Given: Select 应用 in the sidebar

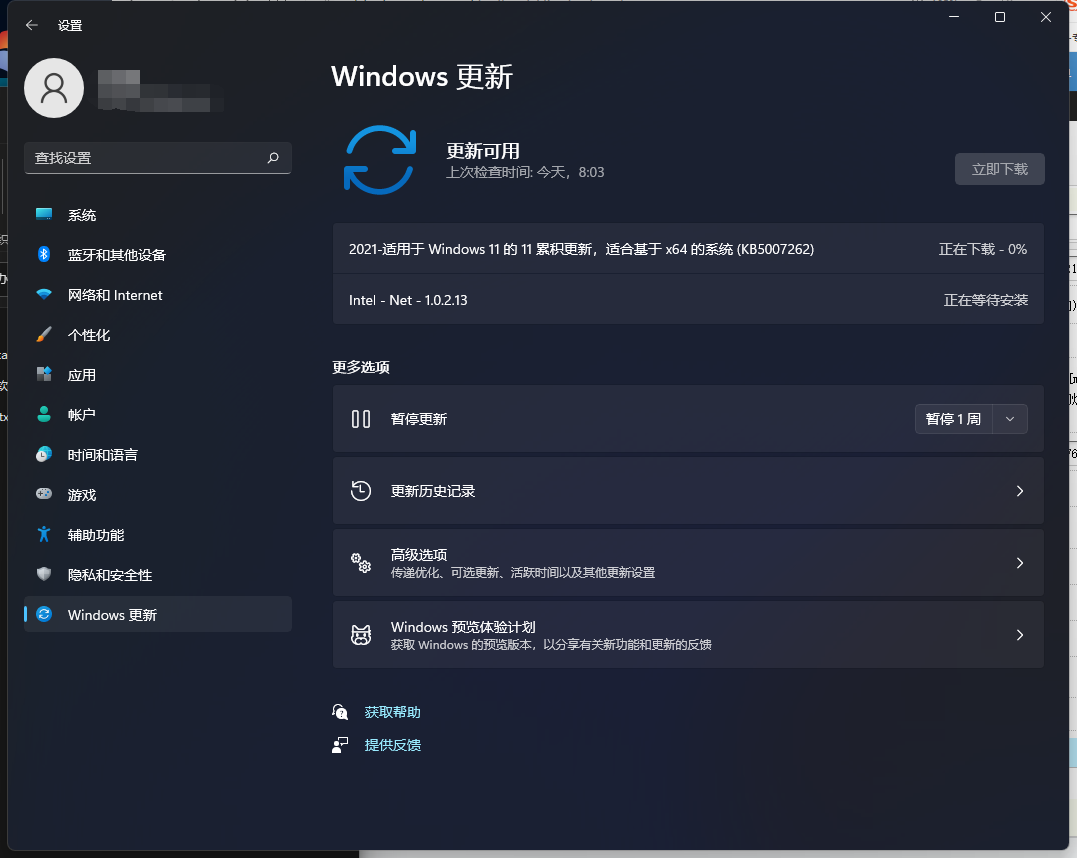Looking at the screenshot, I should pos(158,374).
